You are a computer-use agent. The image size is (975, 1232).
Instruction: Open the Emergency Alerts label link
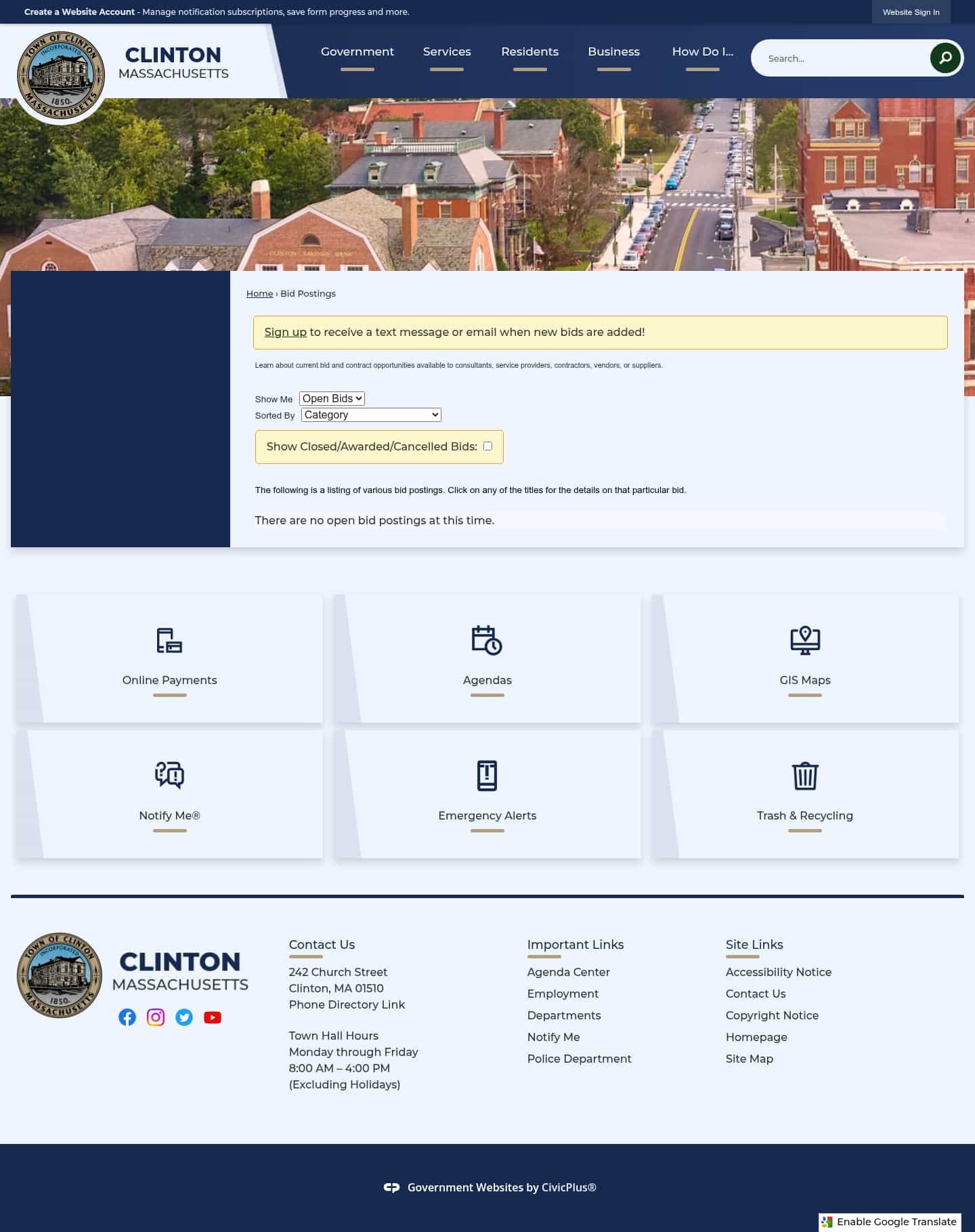click(x=487, y=815)
